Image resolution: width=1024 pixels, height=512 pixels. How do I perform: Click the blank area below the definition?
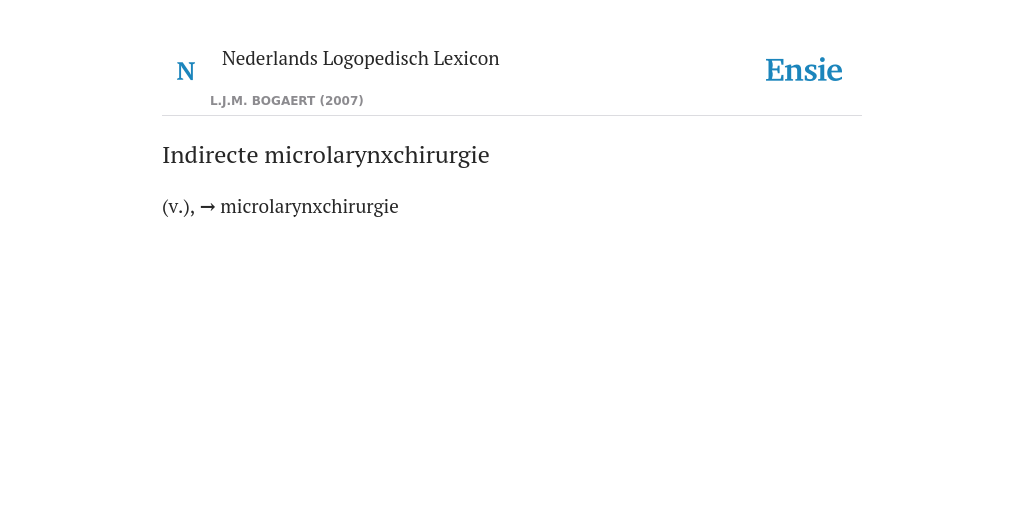click(512, 366)
